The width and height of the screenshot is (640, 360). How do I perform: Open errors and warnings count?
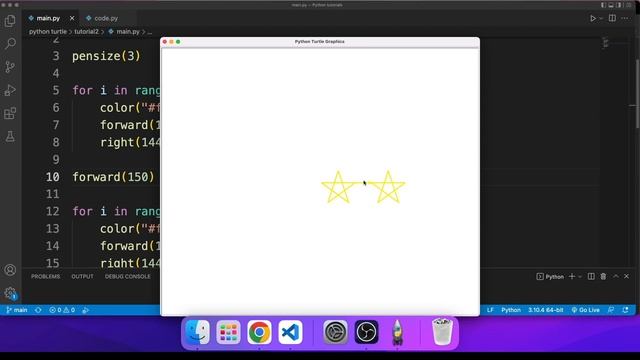[62, 310]
